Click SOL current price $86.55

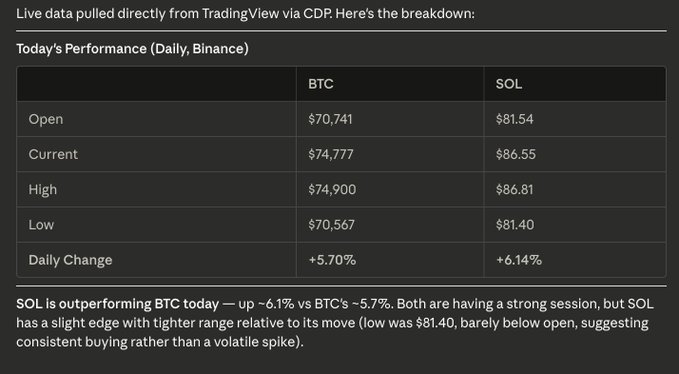(x=516, y=154)
